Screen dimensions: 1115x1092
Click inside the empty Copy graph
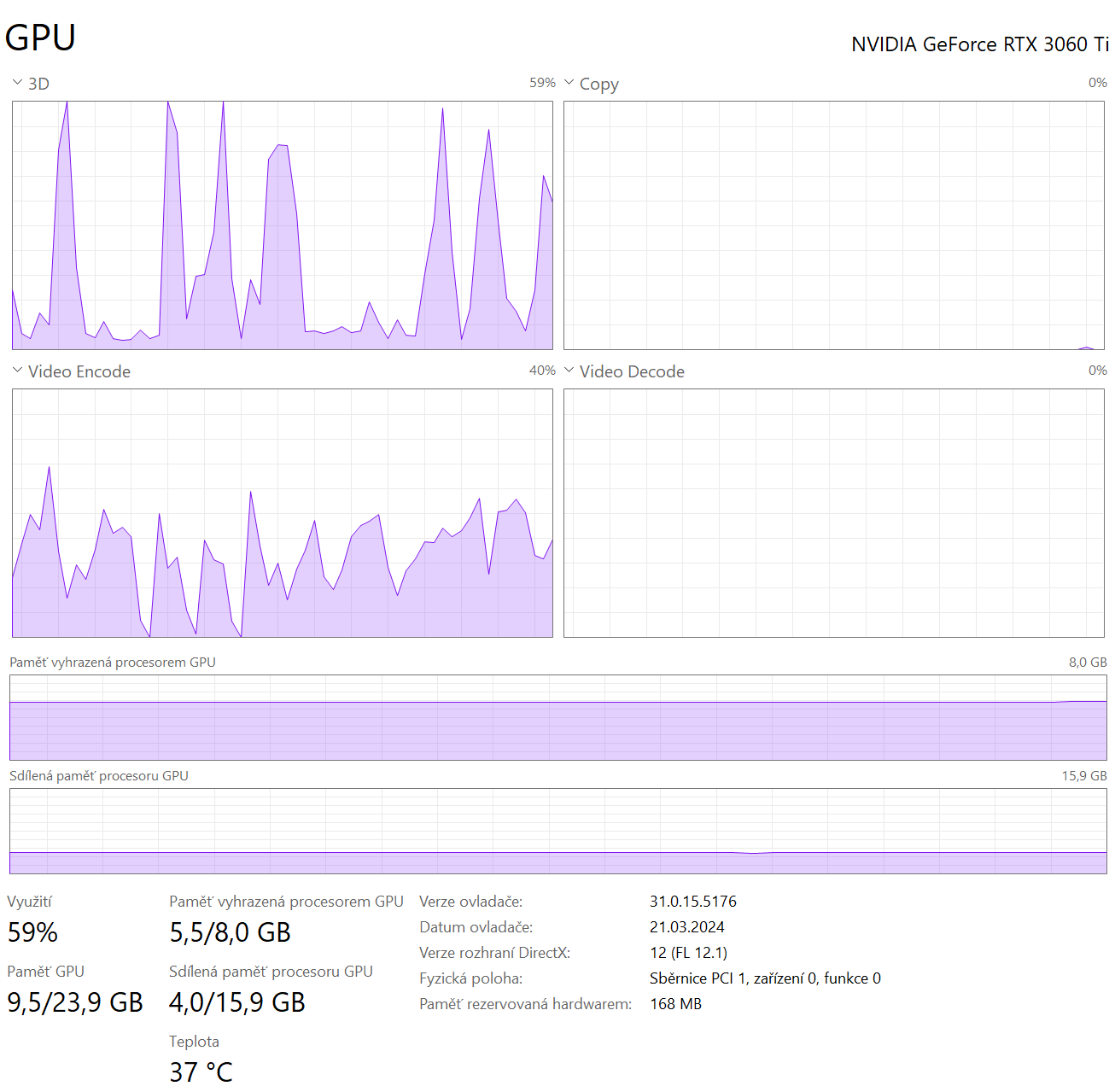point(833,225)
